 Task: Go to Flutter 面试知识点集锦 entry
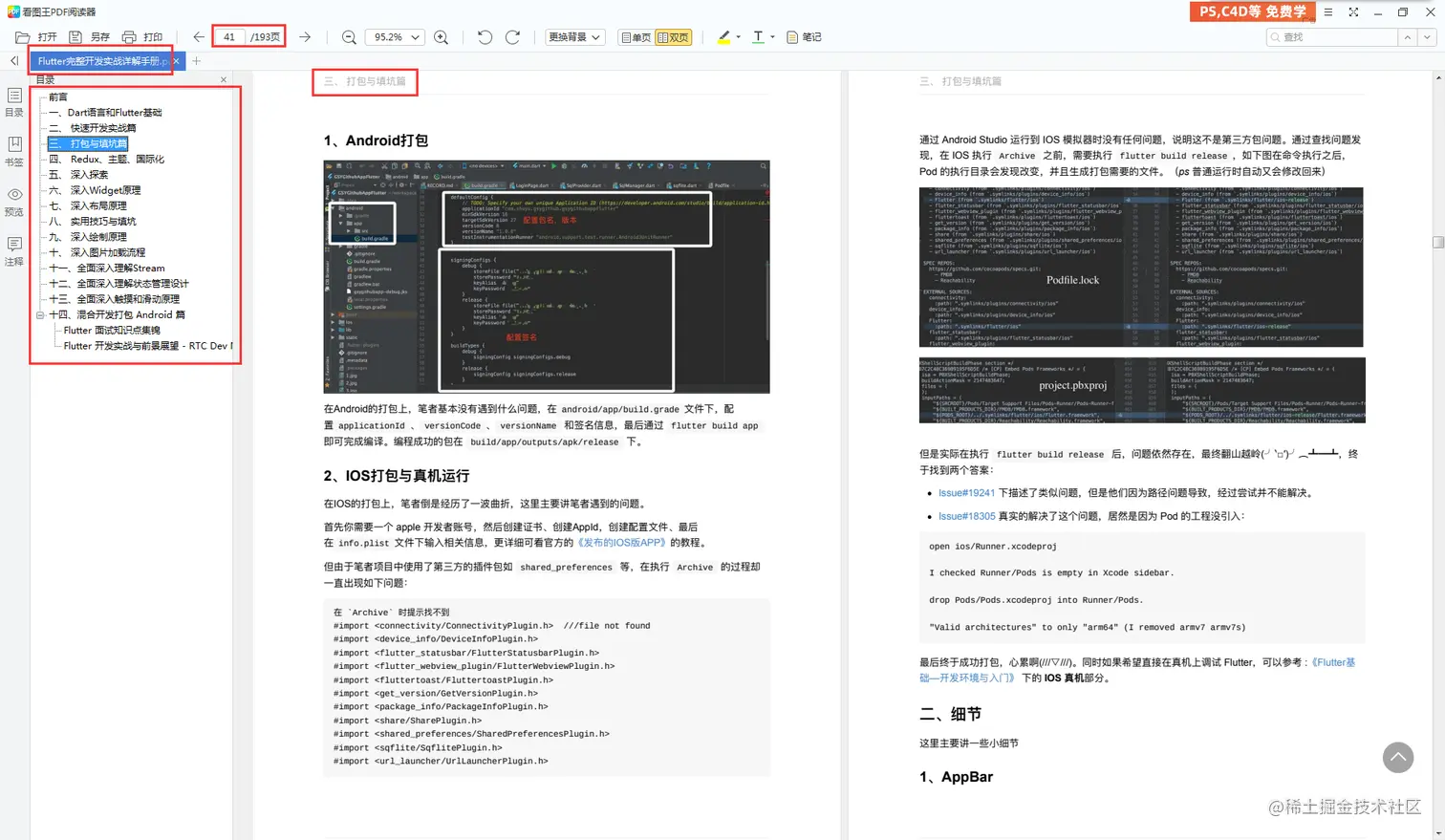coord(112,331)
